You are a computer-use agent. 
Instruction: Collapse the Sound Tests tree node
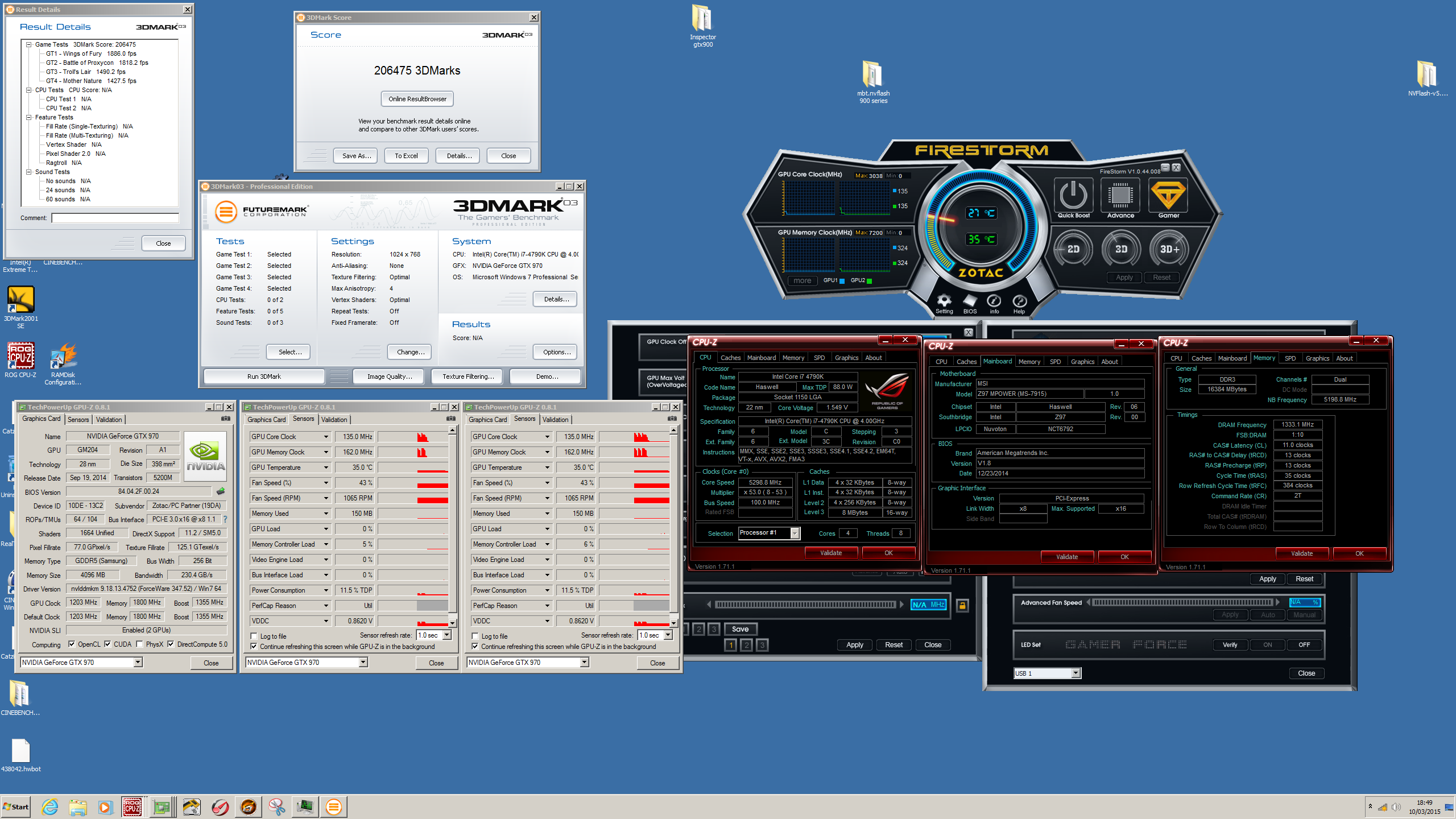point(28,172)
